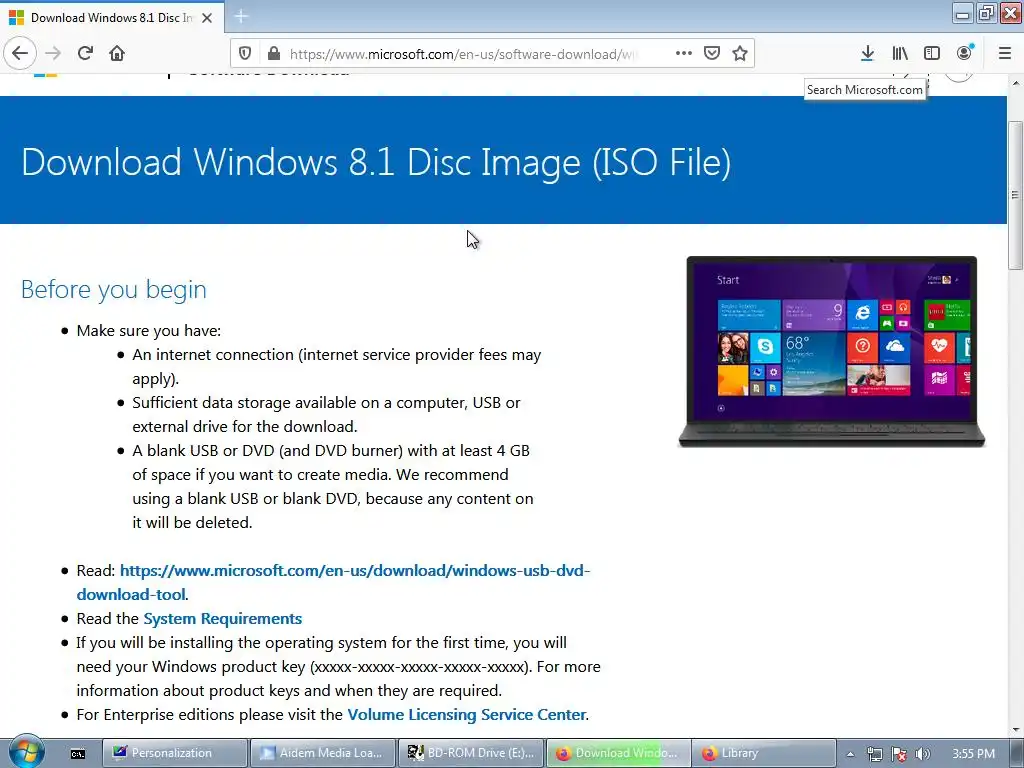Switch to Personalization taskbar window

[x=175, y=753]
